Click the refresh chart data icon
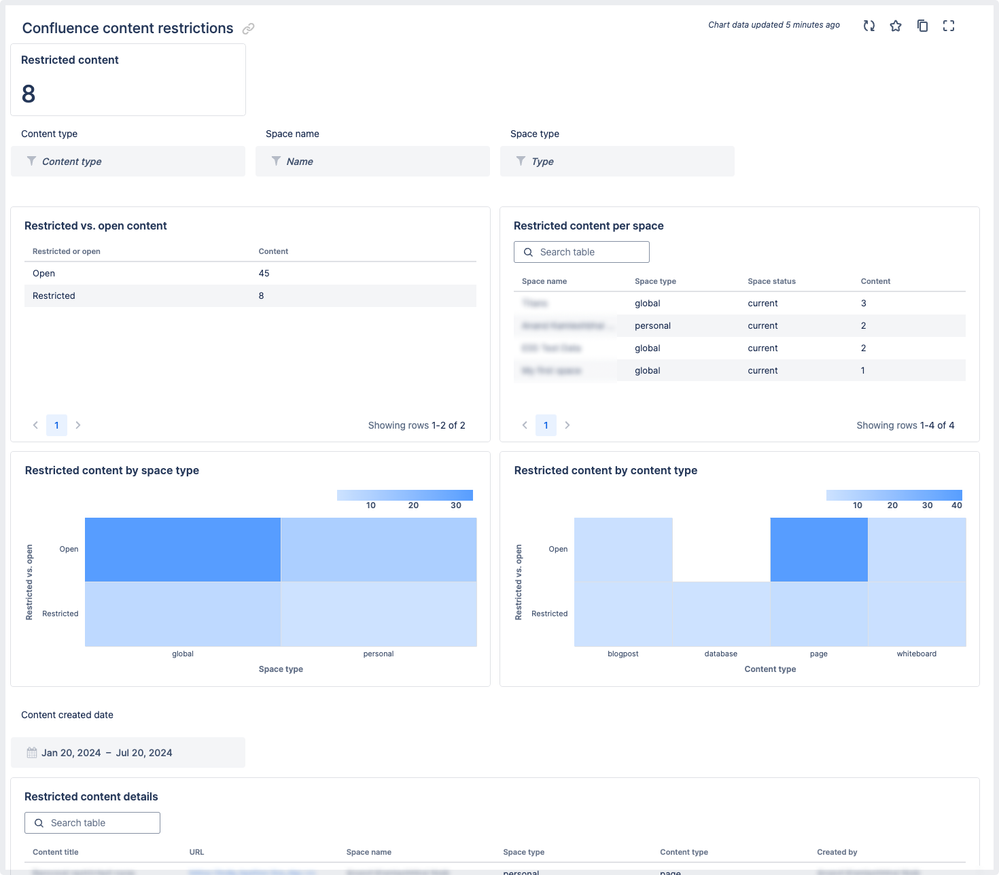 [x=868, y=26]
